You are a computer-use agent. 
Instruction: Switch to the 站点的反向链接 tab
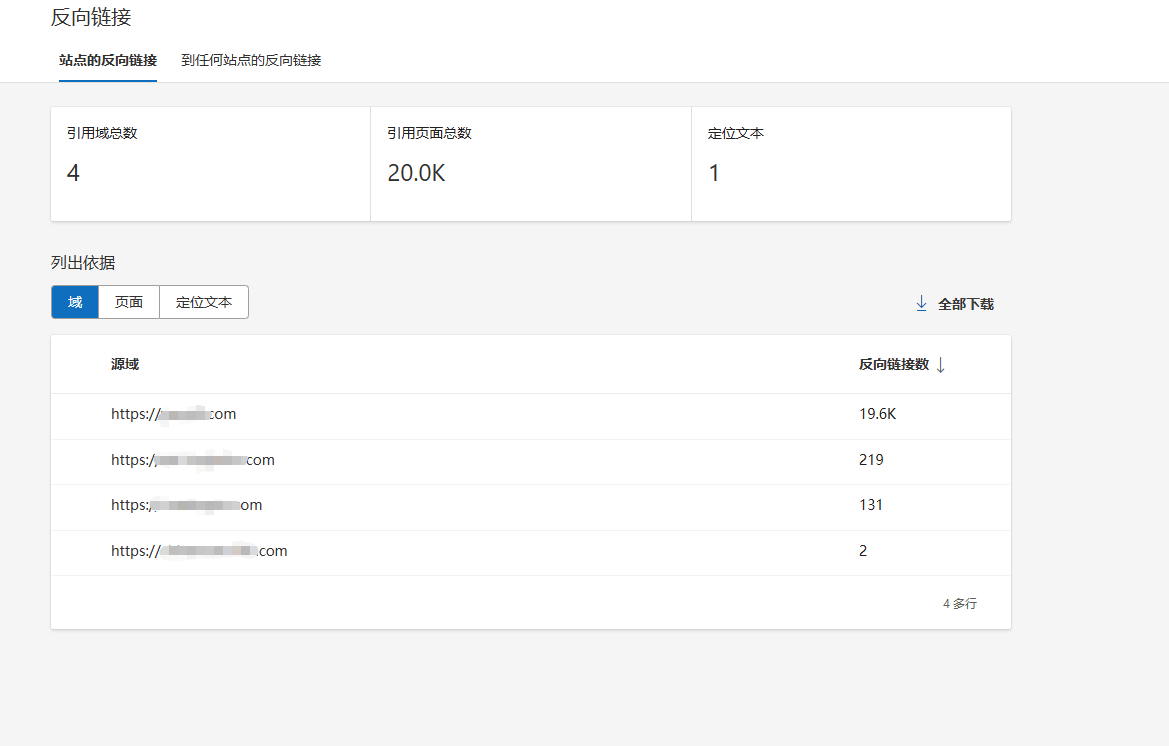coord(108,60)
